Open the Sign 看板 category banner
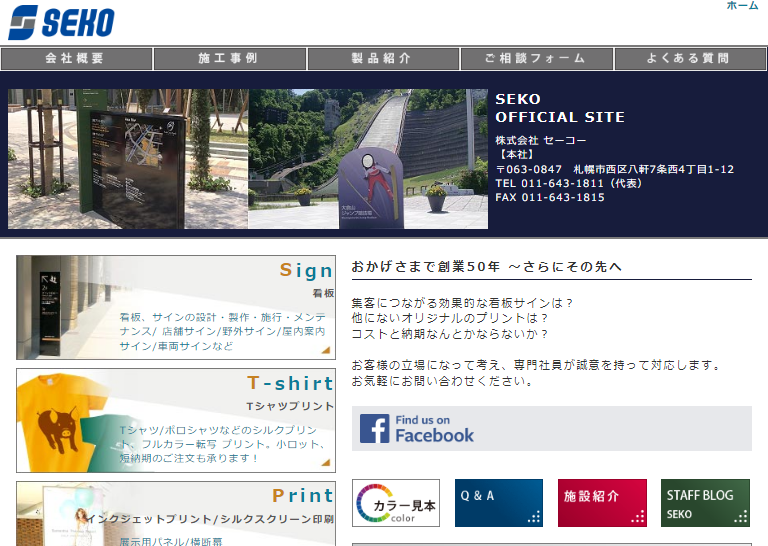This screenshot has width=768, height=546. click(x=176, y=307)
